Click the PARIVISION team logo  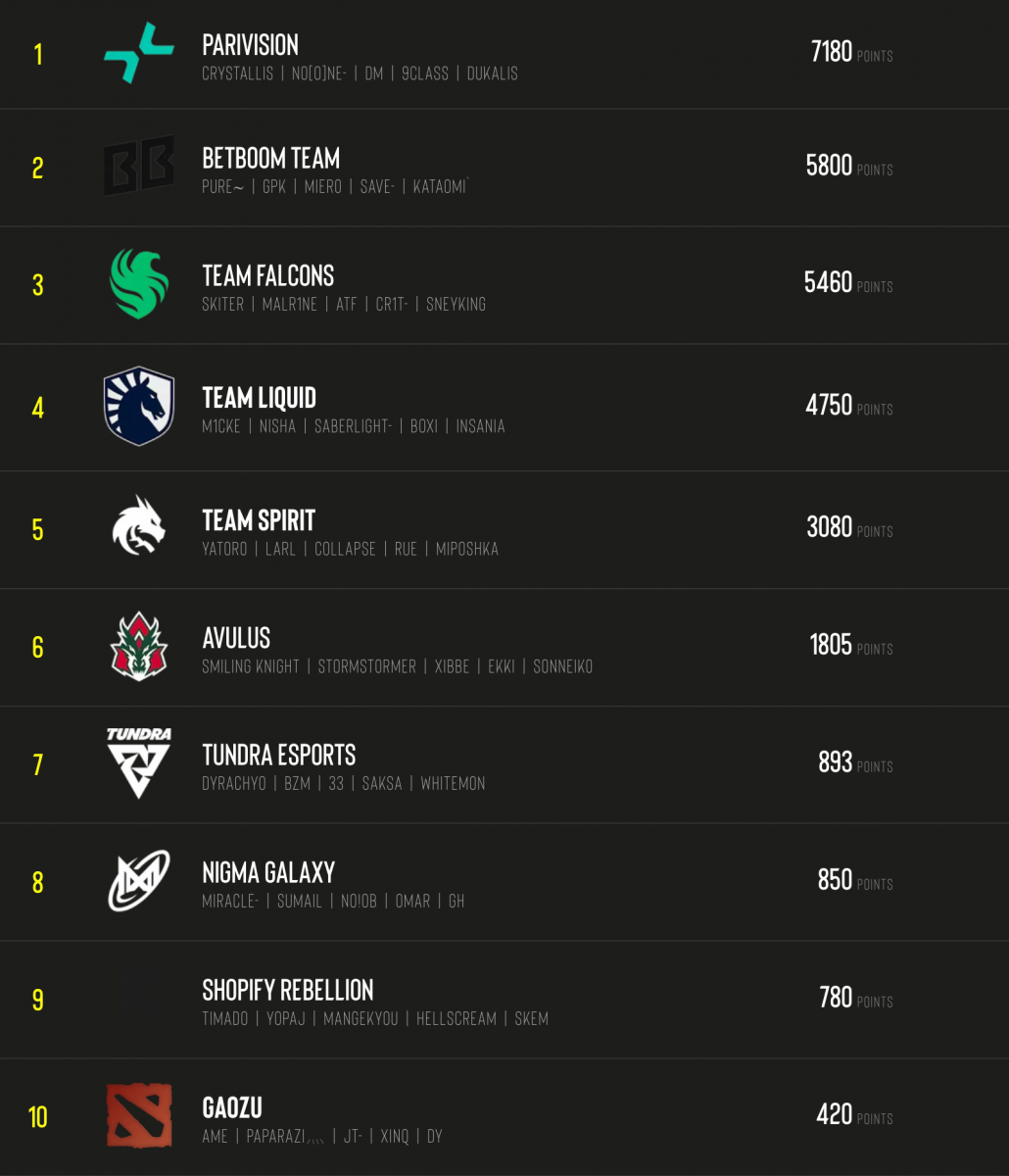(x=138, y=53)
